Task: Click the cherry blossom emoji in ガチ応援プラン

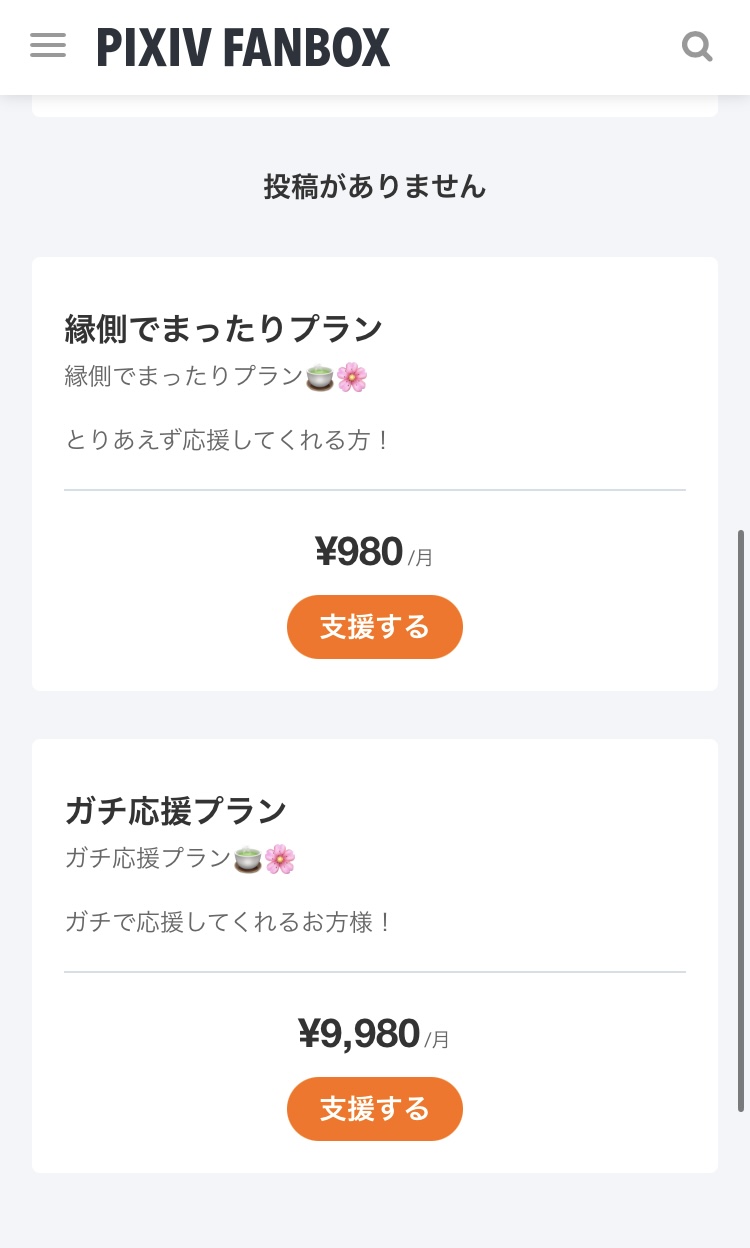Action: pyautogui.click(x=280, y=859)
